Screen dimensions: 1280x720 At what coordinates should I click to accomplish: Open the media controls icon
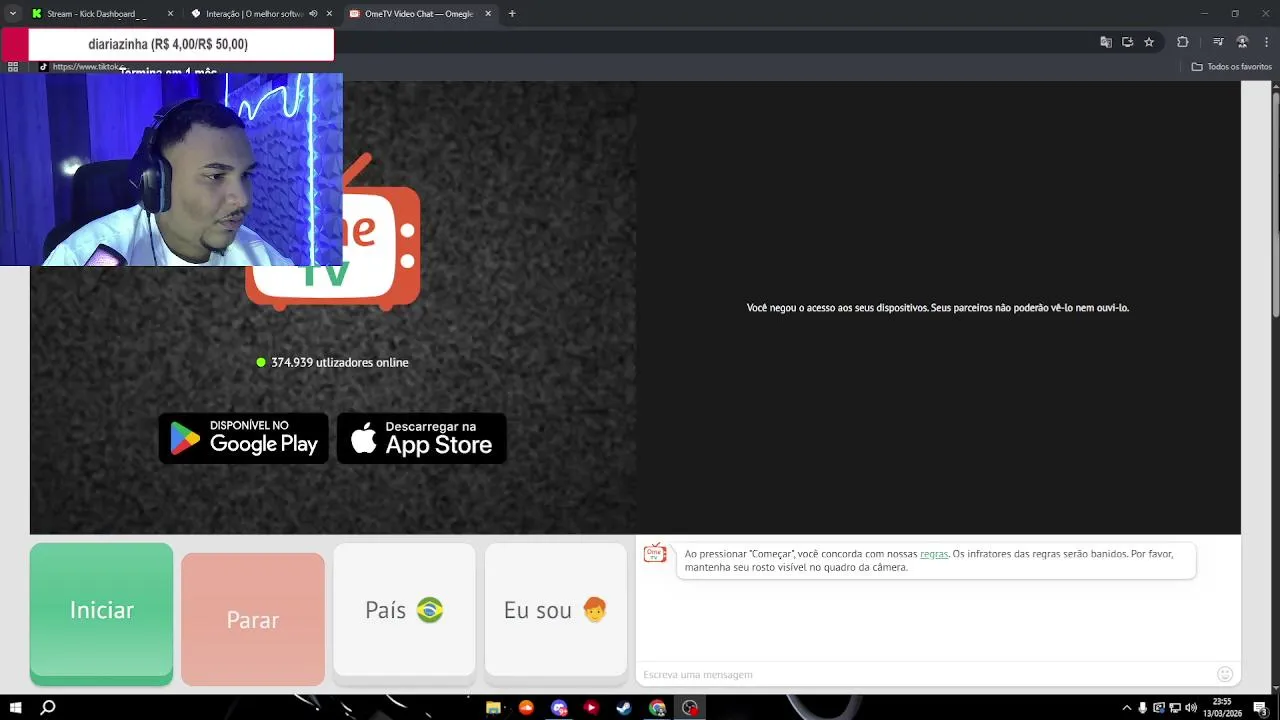click(x=1218, y=42)
